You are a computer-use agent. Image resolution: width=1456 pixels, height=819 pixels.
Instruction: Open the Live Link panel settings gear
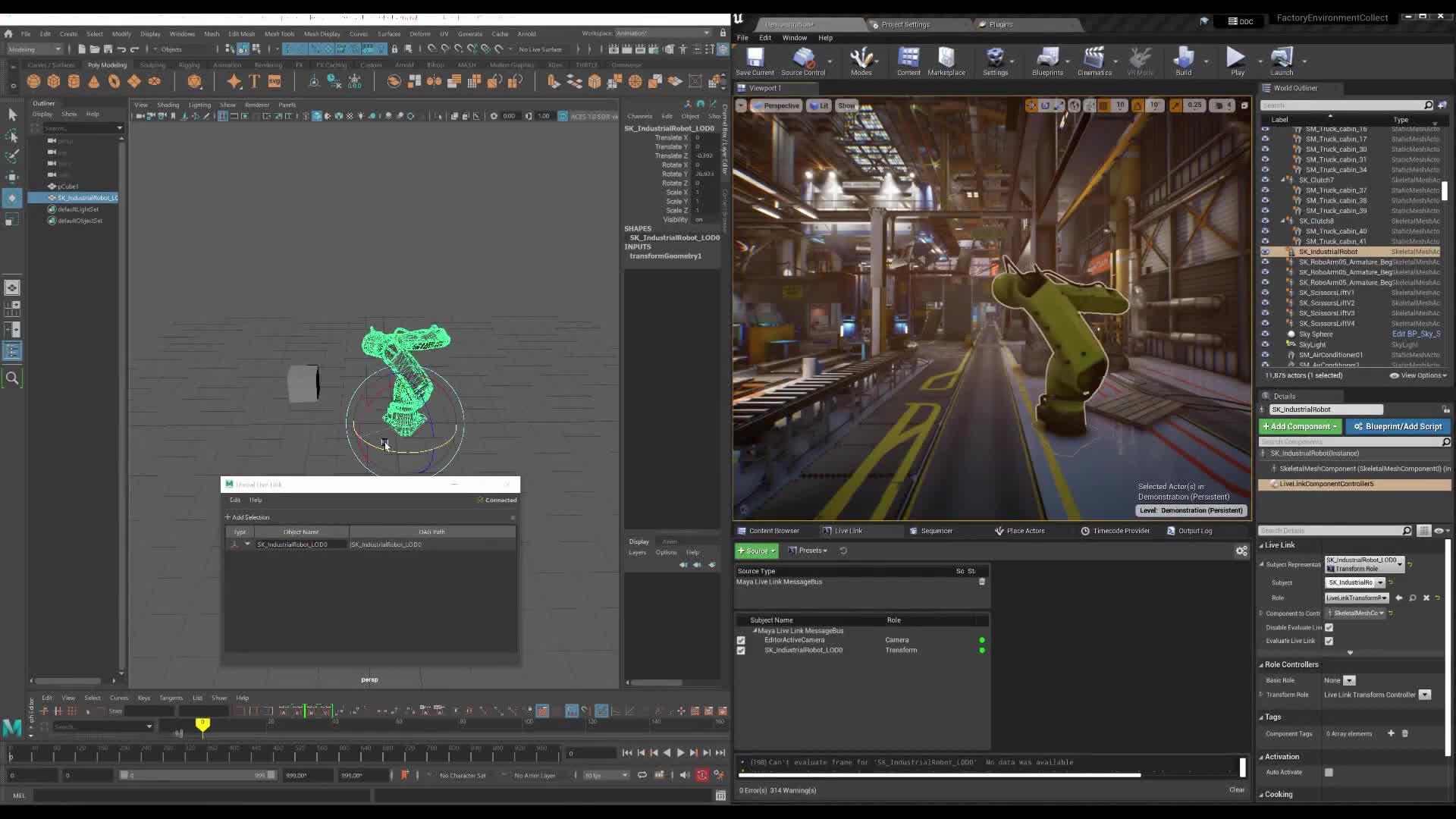pos(1241,551)
